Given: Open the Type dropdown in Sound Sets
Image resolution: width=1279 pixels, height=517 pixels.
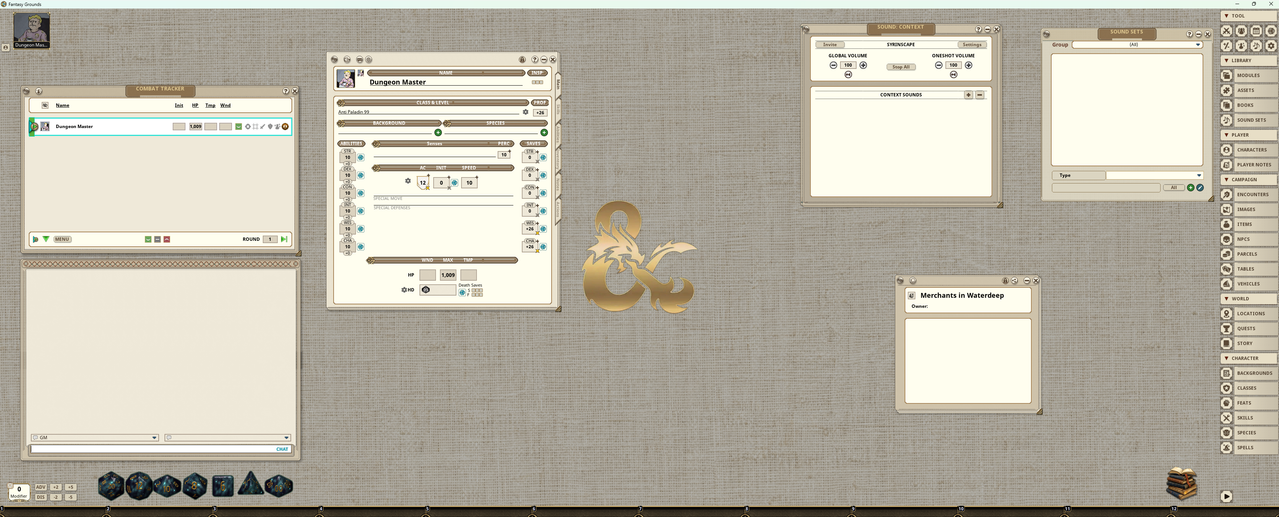Looking at the screenshot, I should (1153, 175).
